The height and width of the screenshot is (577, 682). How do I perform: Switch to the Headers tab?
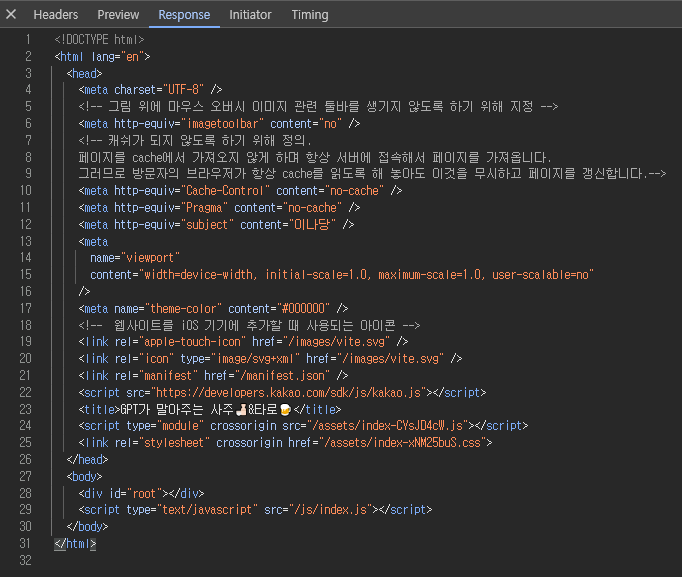(x=56, y=15)
